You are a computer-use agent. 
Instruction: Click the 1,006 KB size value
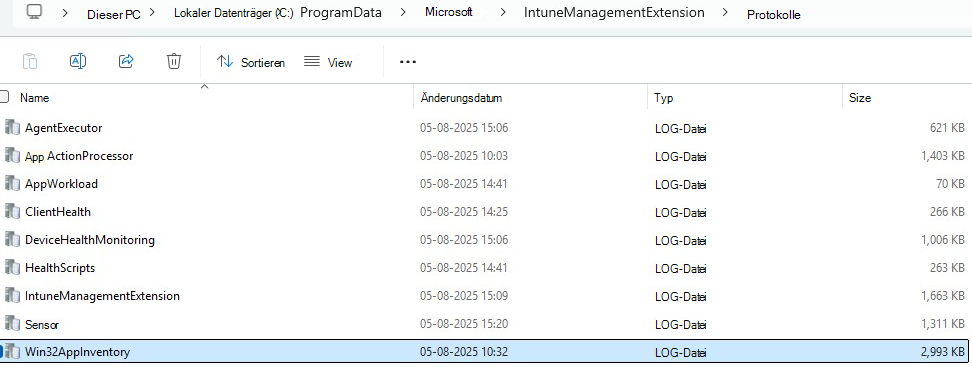click(x=942, y=240)
